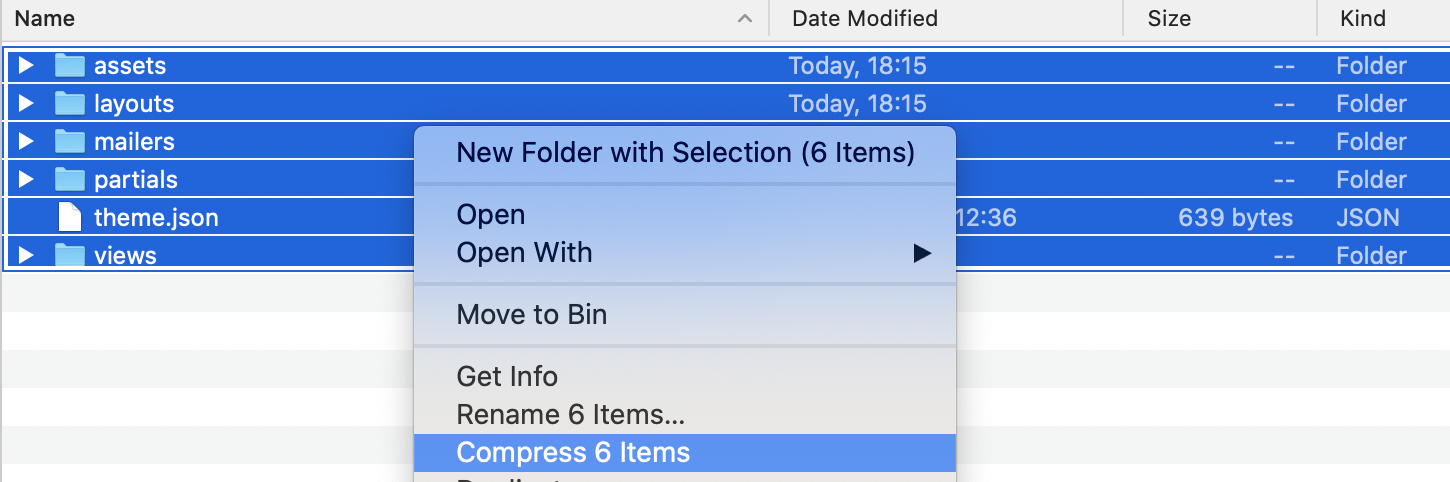1450x482 pixels.
Task: Click Rename 6 Items menu entry
Action: [x=570, y=415]
